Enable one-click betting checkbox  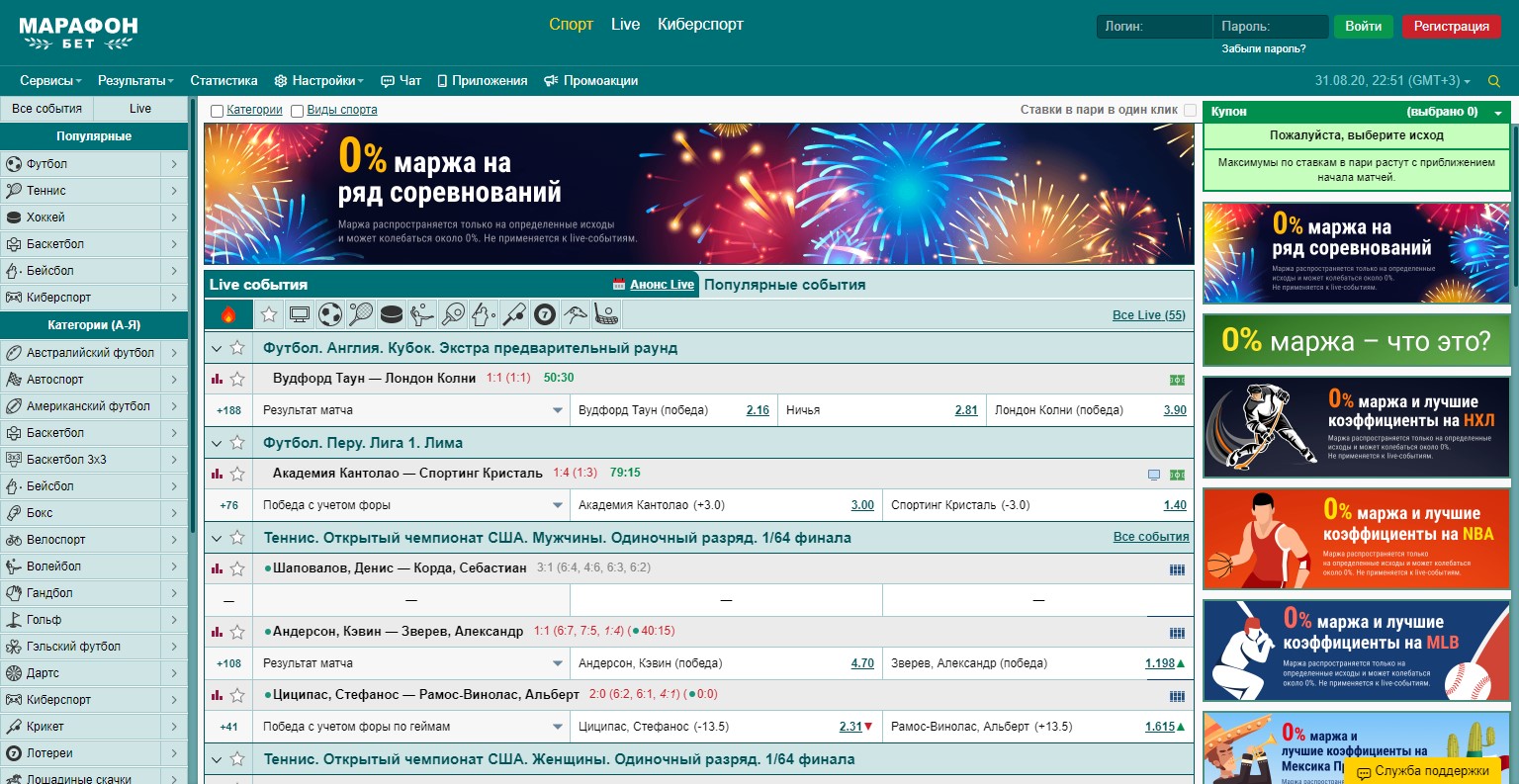pos(1190,111)
